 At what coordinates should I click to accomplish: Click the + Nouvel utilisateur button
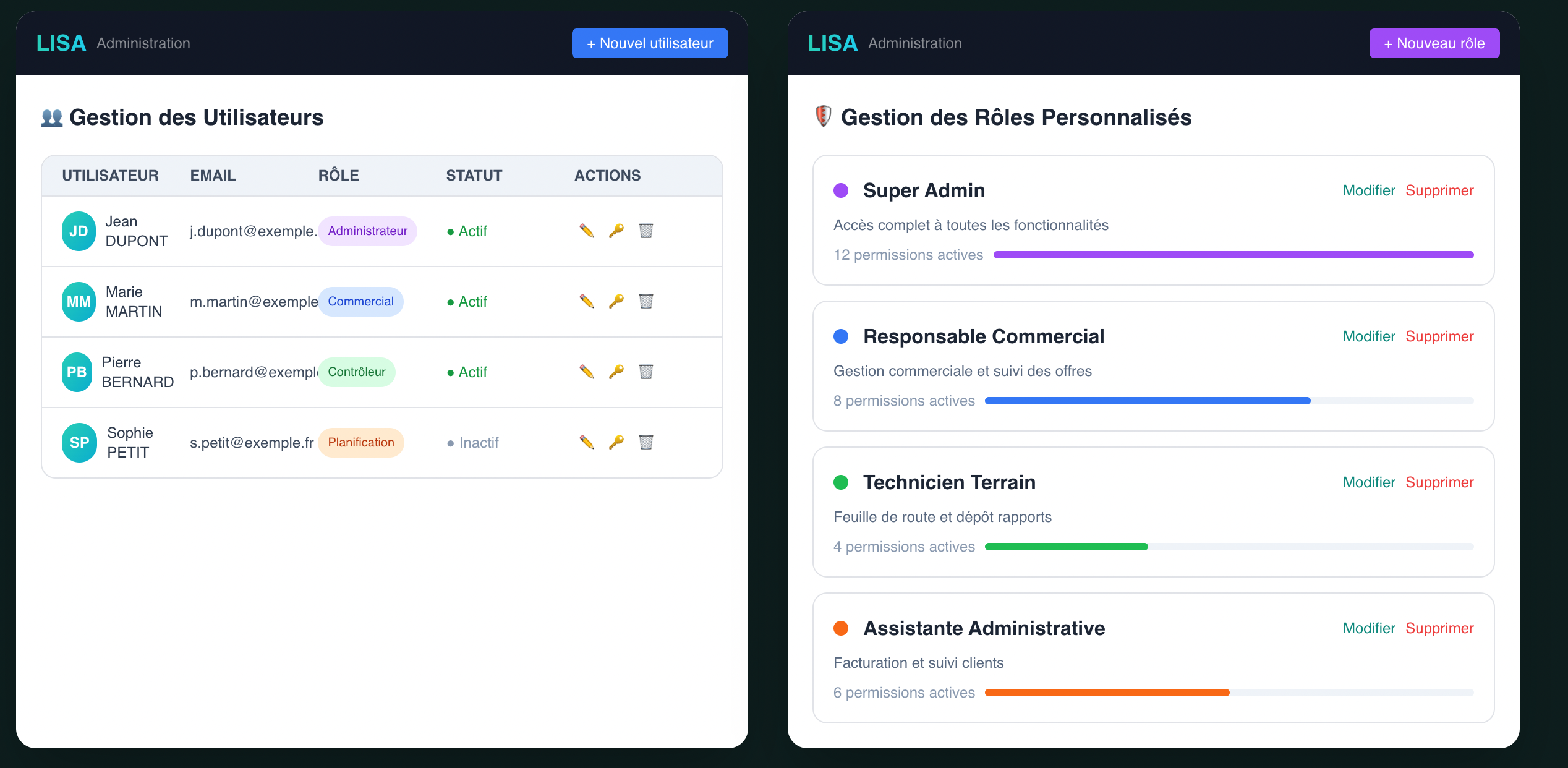click(649, 43)
